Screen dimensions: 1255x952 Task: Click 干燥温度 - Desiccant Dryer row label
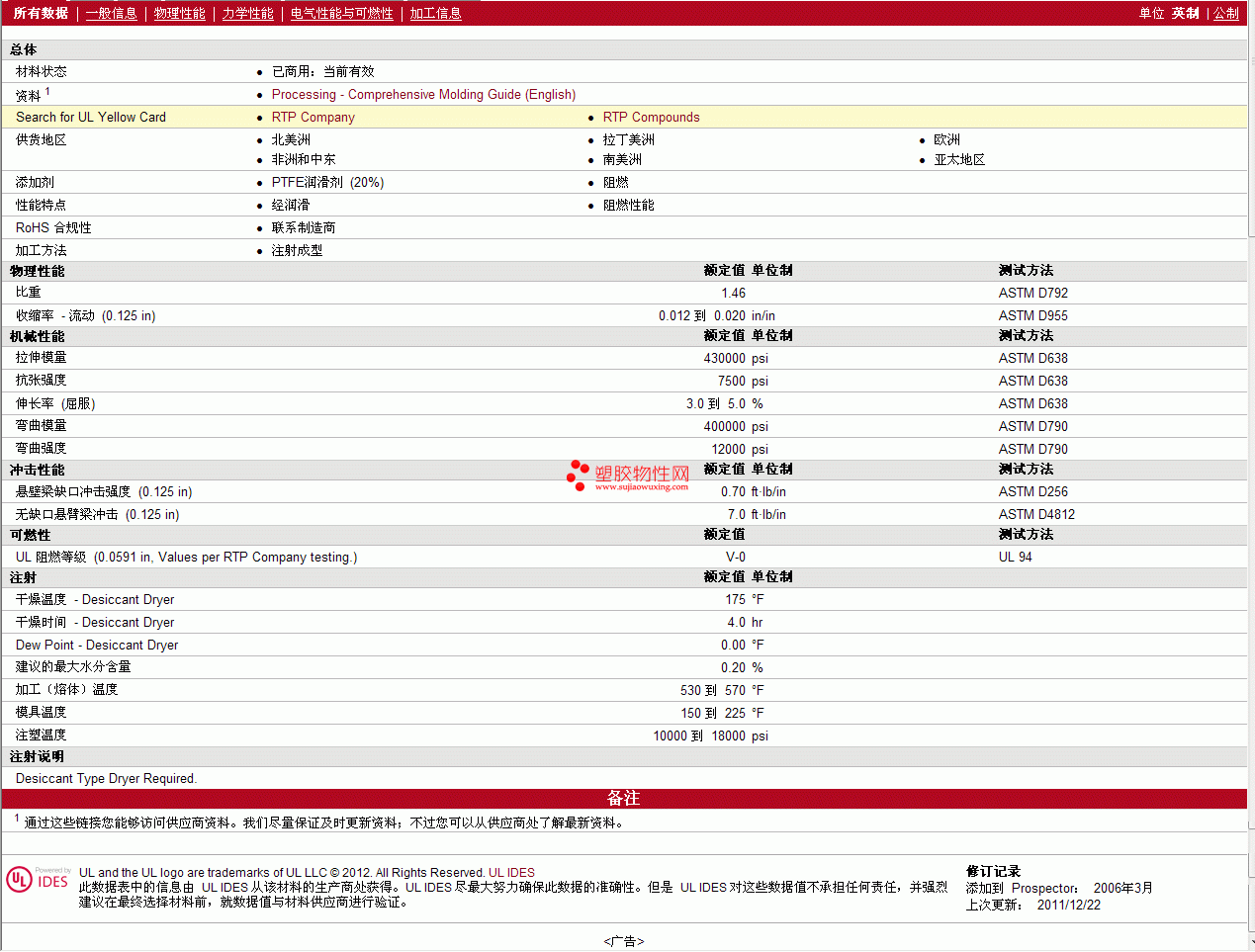click(95, 599)
